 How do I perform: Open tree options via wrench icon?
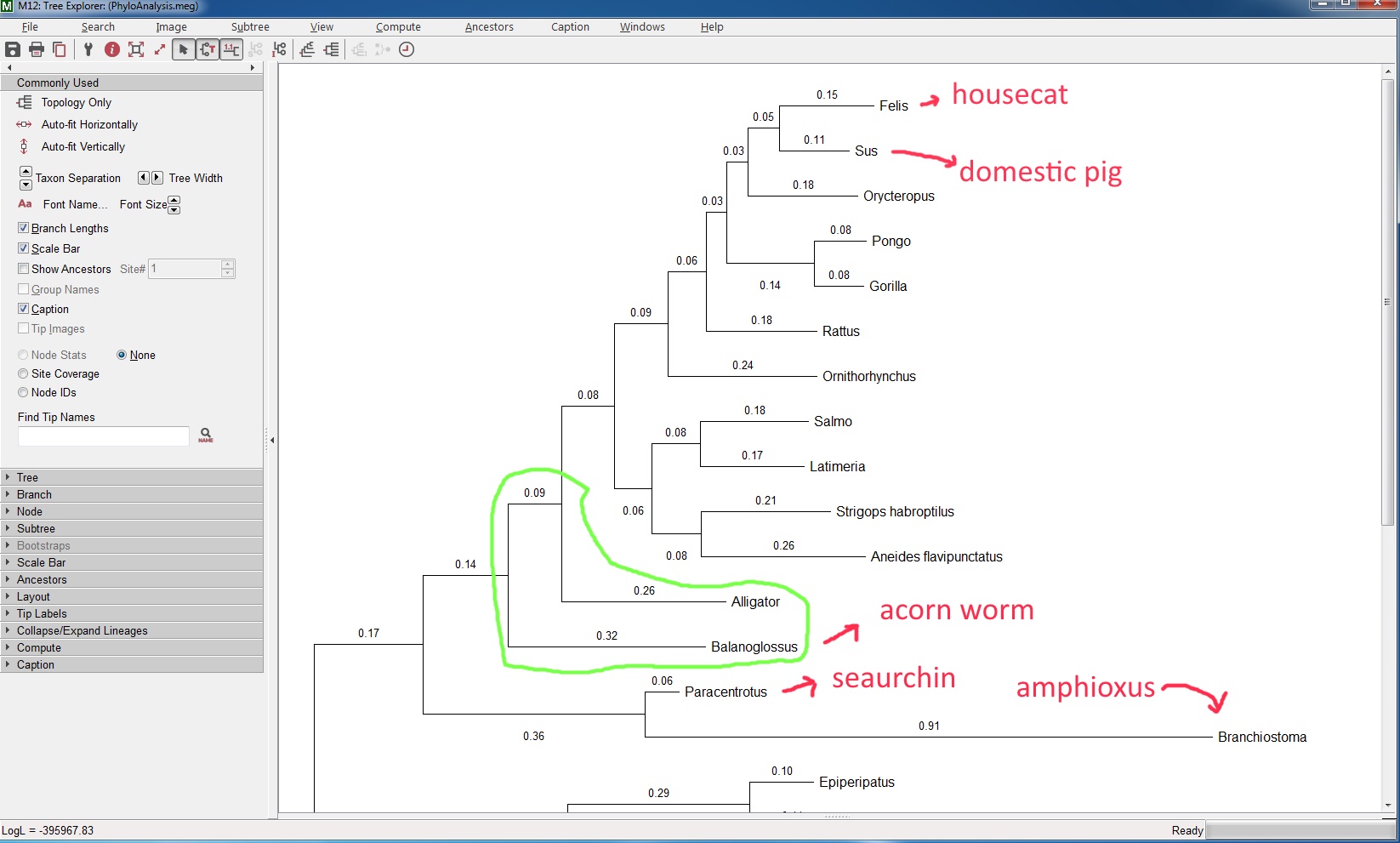point(88,49)
